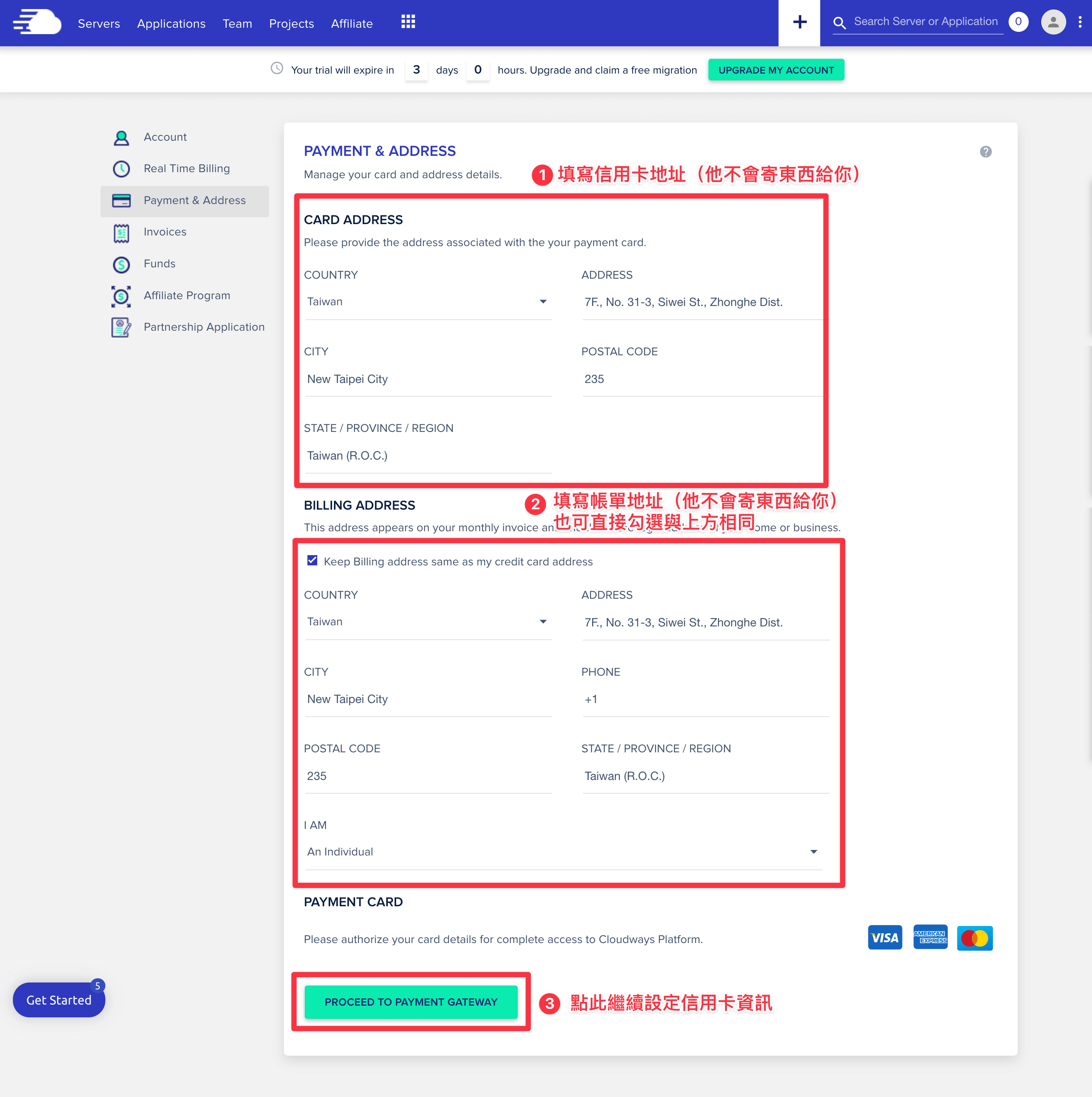Screen dimensions: 1092x1097
Task: Click Upgrade My Account button
Action: pyautogui.click(x=776, y=70)
